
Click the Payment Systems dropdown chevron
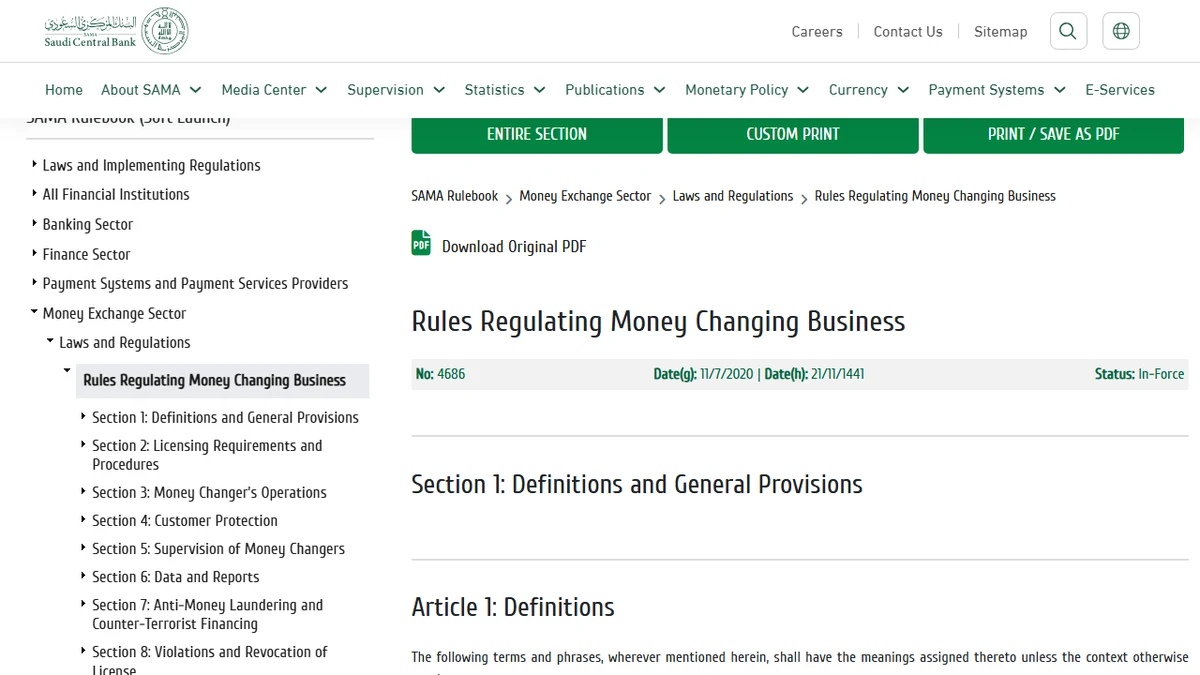(x=1059, y=90)
